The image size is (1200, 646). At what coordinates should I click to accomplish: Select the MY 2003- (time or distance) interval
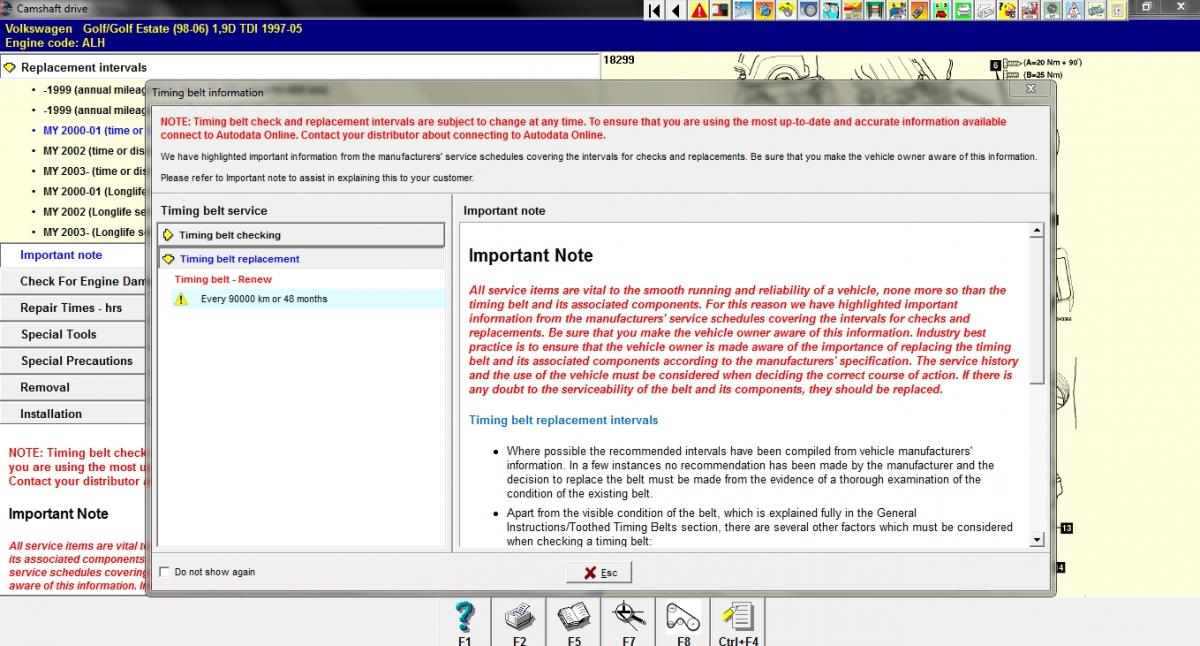[93, 171]
